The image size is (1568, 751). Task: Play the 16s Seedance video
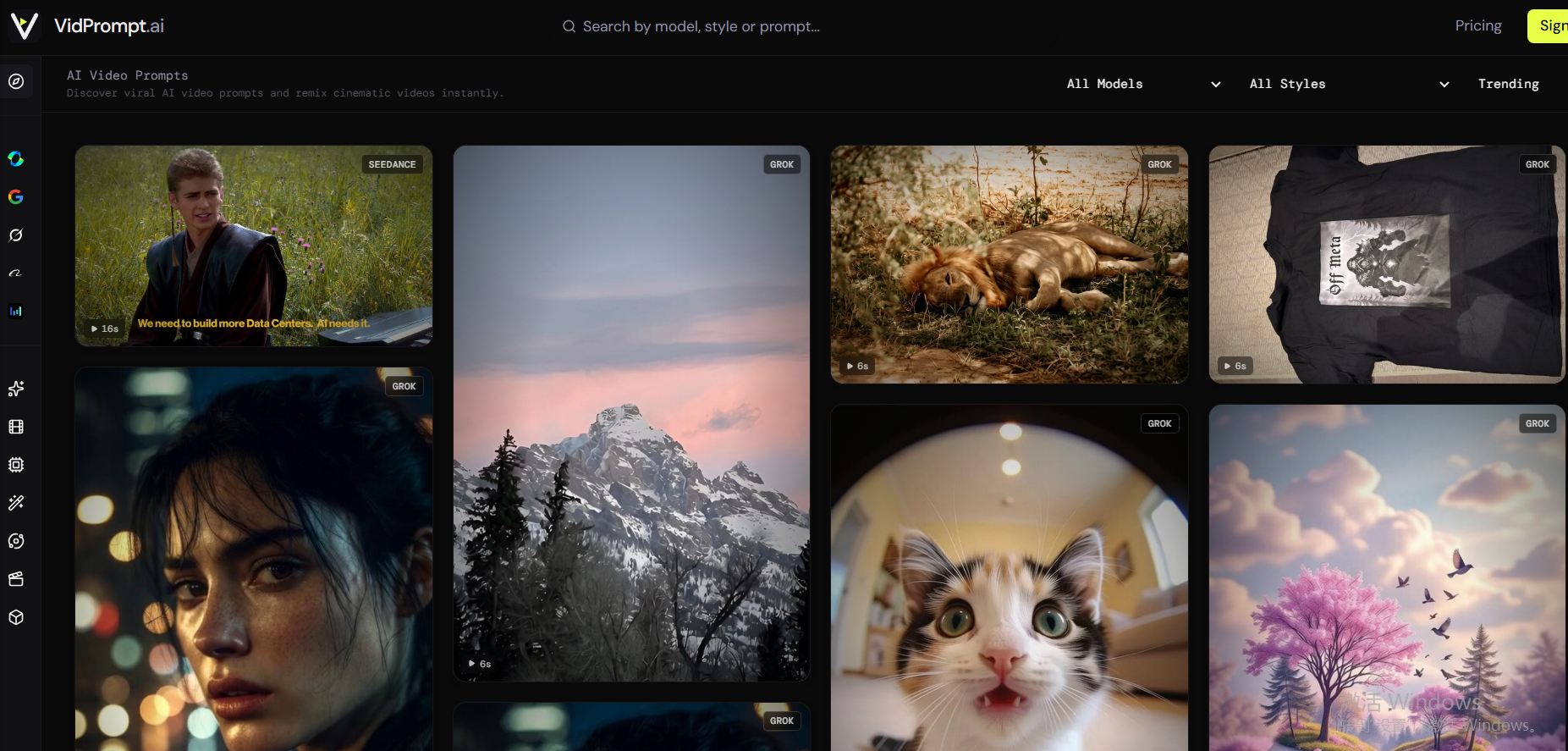254,246
